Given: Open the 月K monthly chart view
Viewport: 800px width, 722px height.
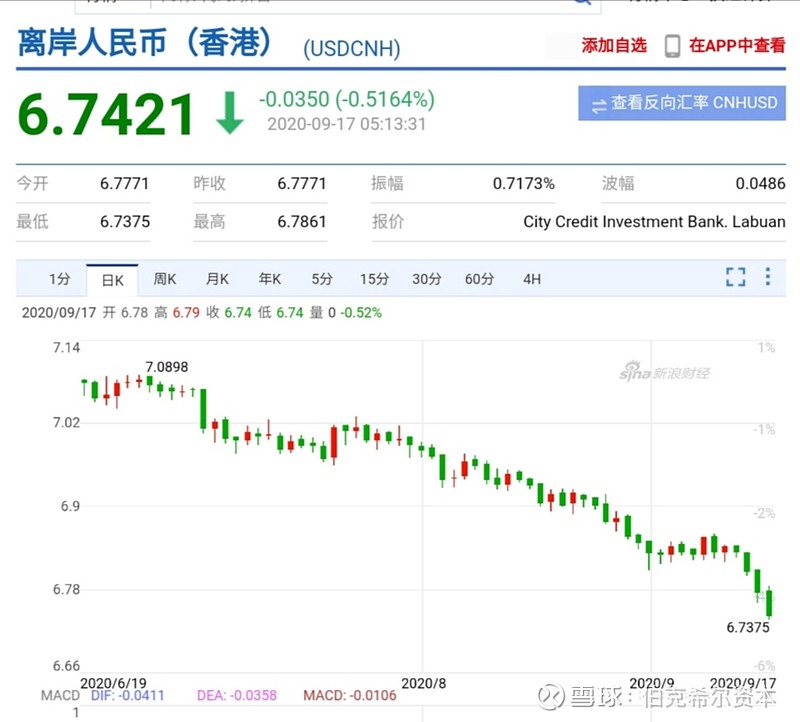Looking at the screenshot, I should (216, 280).
